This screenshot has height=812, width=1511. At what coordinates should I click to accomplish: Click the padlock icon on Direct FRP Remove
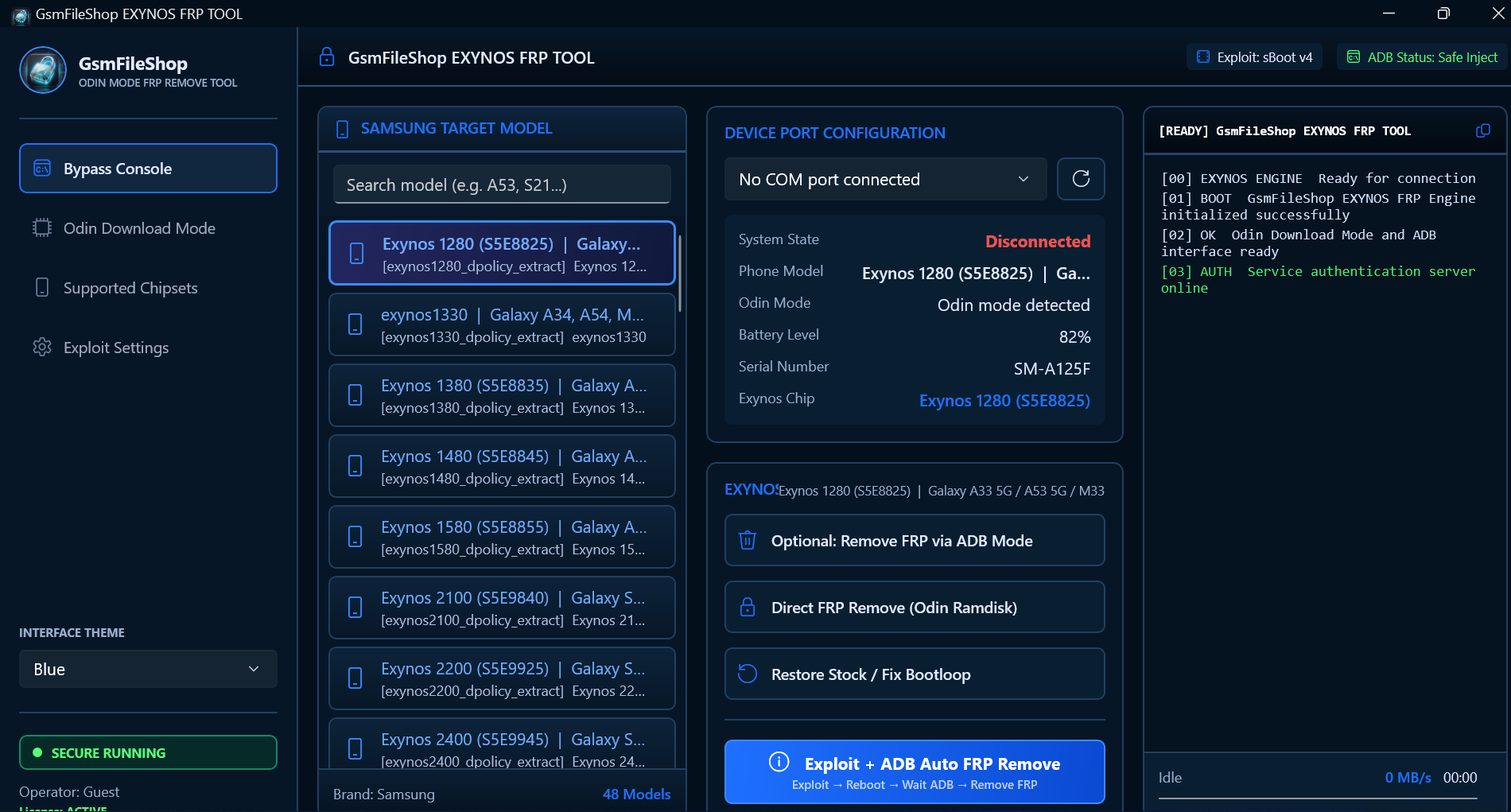pyautogui.click(x=748, y=608)
